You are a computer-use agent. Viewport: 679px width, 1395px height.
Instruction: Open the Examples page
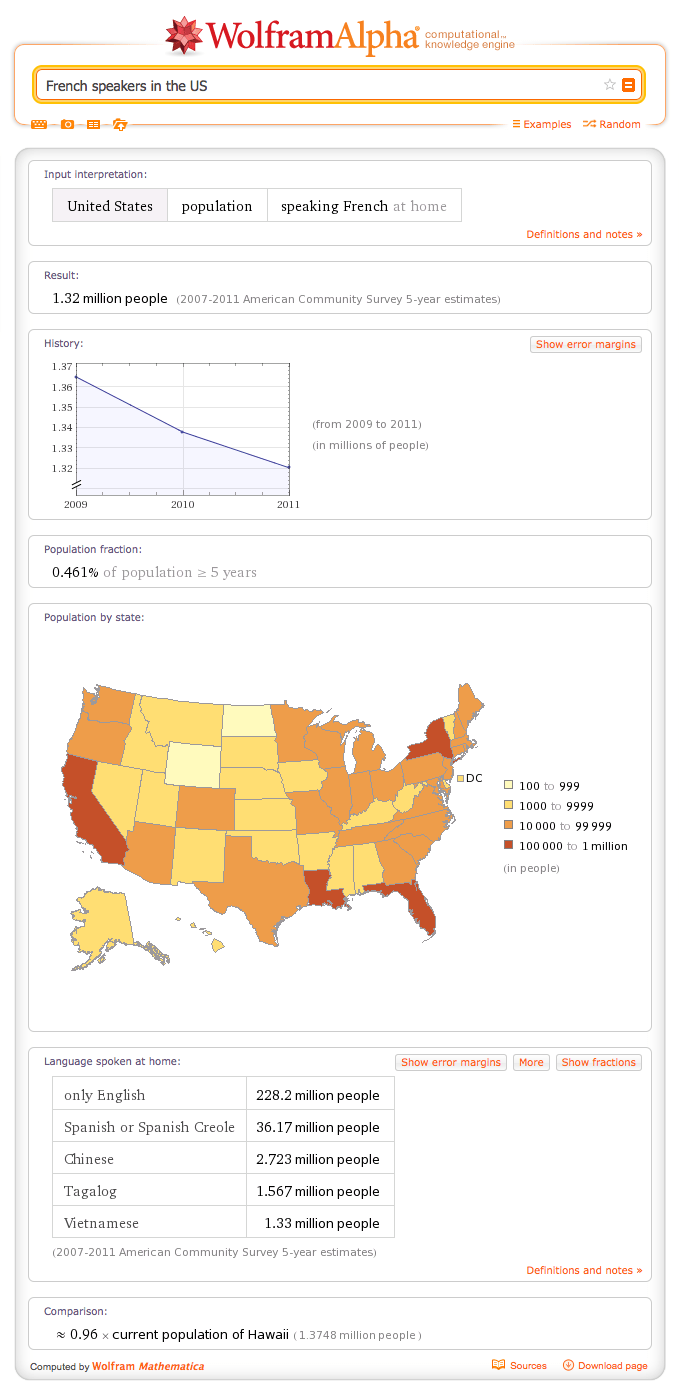[x=545, y=123]
